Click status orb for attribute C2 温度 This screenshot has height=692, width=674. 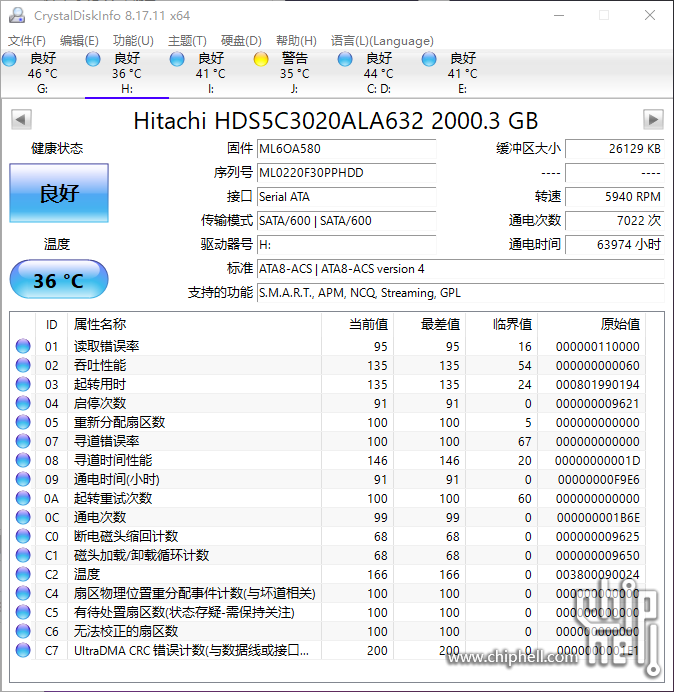pos(23,574)
